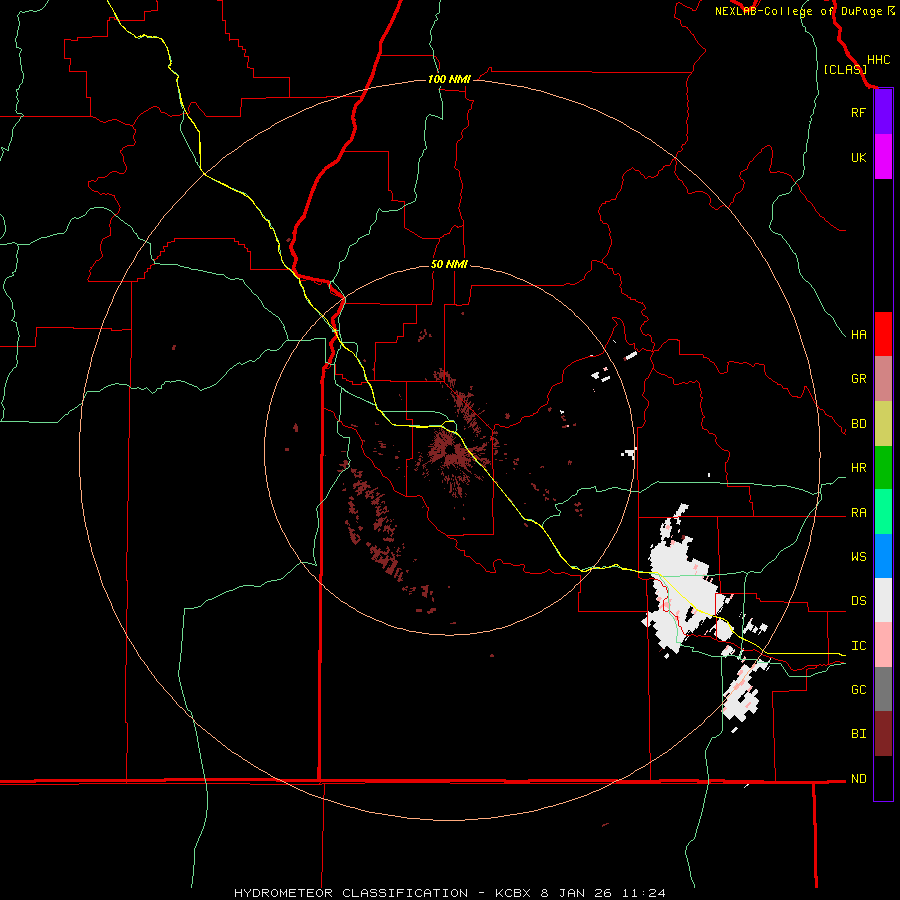Click the UK magenta legend swatch
The height and width of the screenshot is (900, 900).
tap(883, 157)
